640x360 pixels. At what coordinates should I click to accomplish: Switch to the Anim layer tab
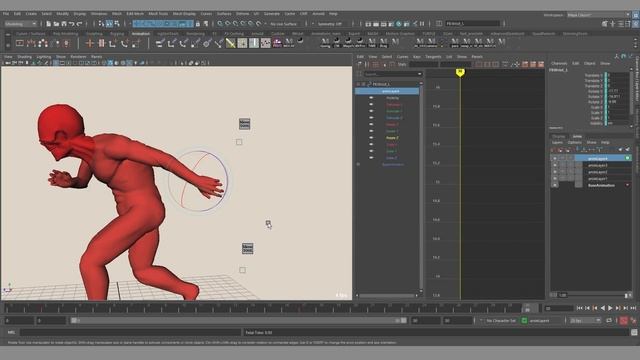(x=577, y=136)
